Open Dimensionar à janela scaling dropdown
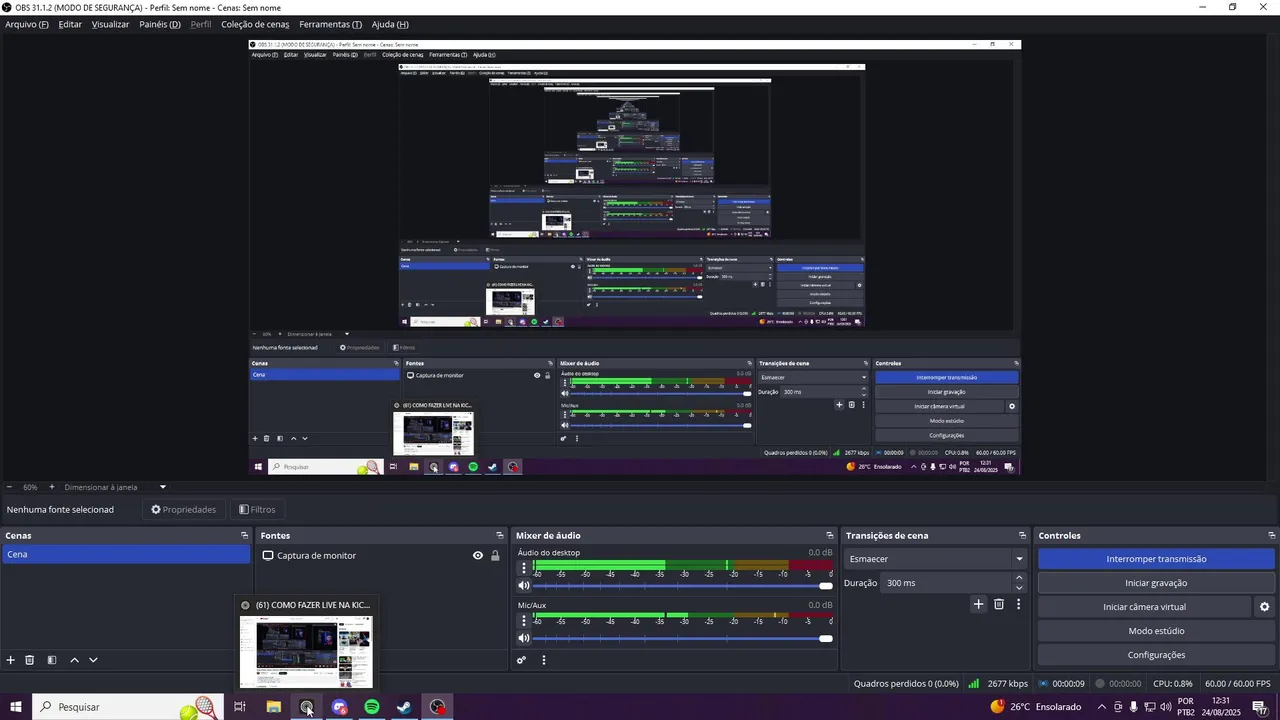 click(x=115, y=487)
